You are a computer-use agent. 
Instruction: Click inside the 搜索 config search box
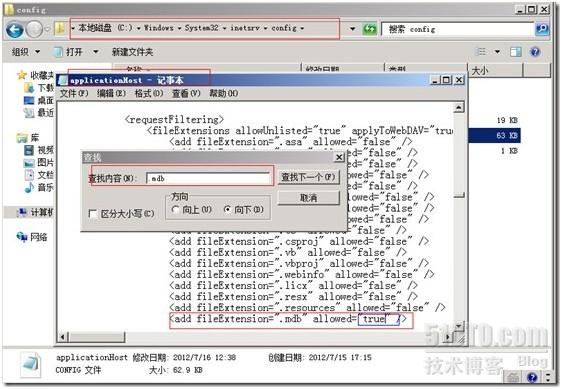tap(458, 29)
